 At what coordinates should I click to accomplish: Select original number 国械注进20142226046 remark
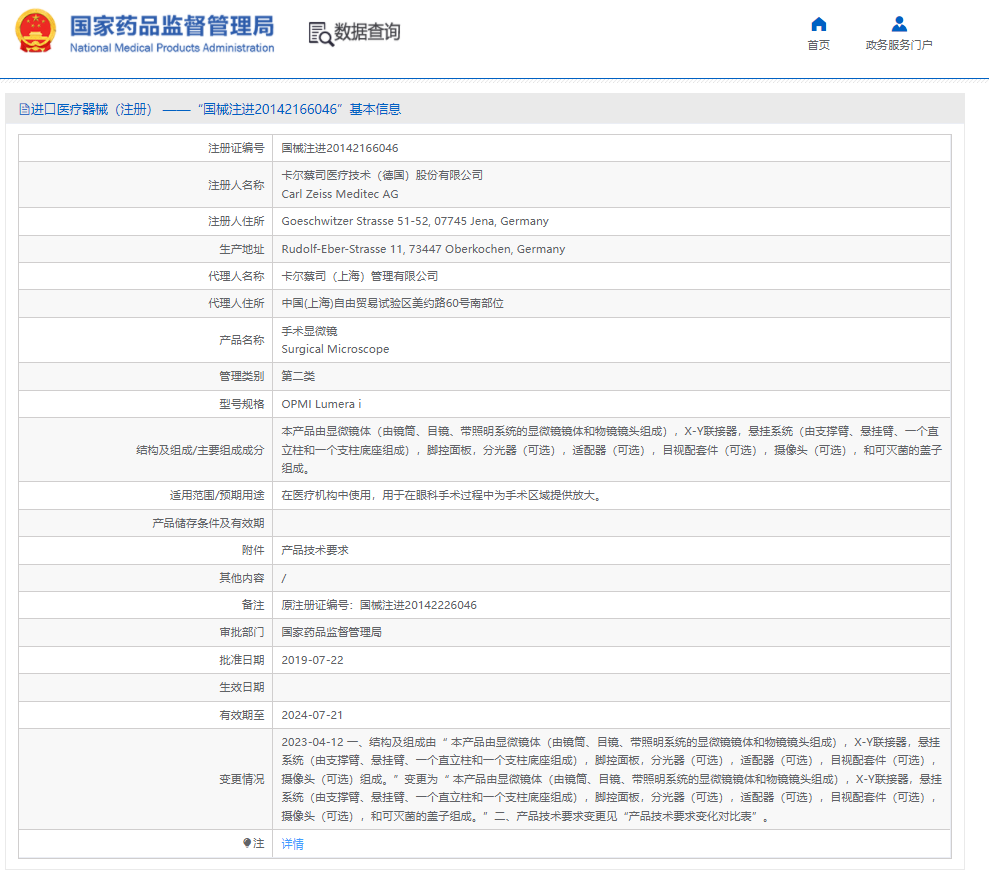(379, 606)
